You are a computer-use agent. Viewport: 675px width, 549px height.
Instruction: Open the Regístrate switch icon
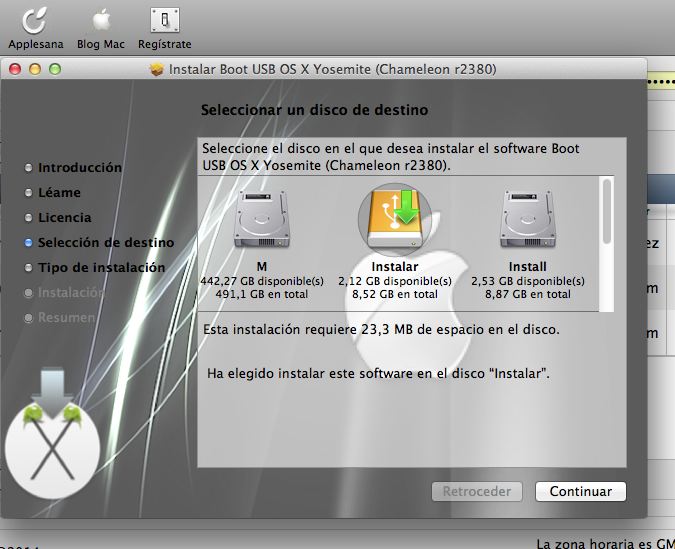tap(165, 20)
